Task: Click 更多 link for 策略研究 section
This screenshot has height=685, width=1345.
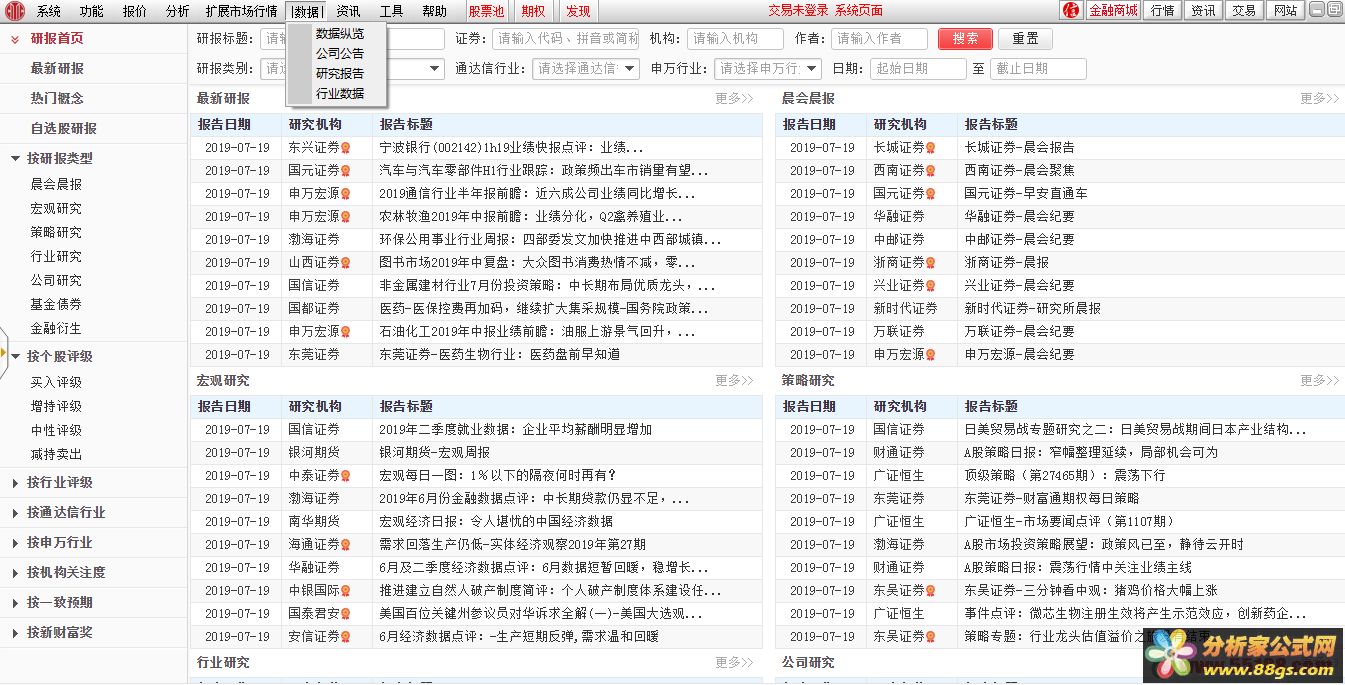Action: 1319,381
